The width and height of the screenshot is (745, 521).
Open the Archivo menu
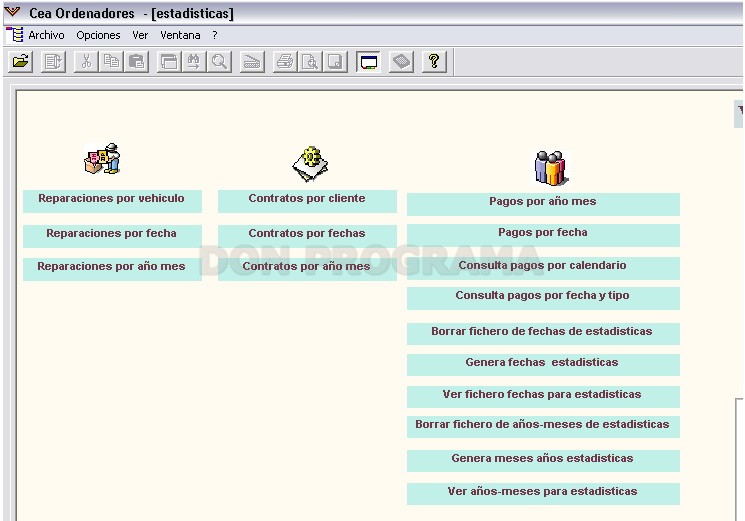point(46,35)
